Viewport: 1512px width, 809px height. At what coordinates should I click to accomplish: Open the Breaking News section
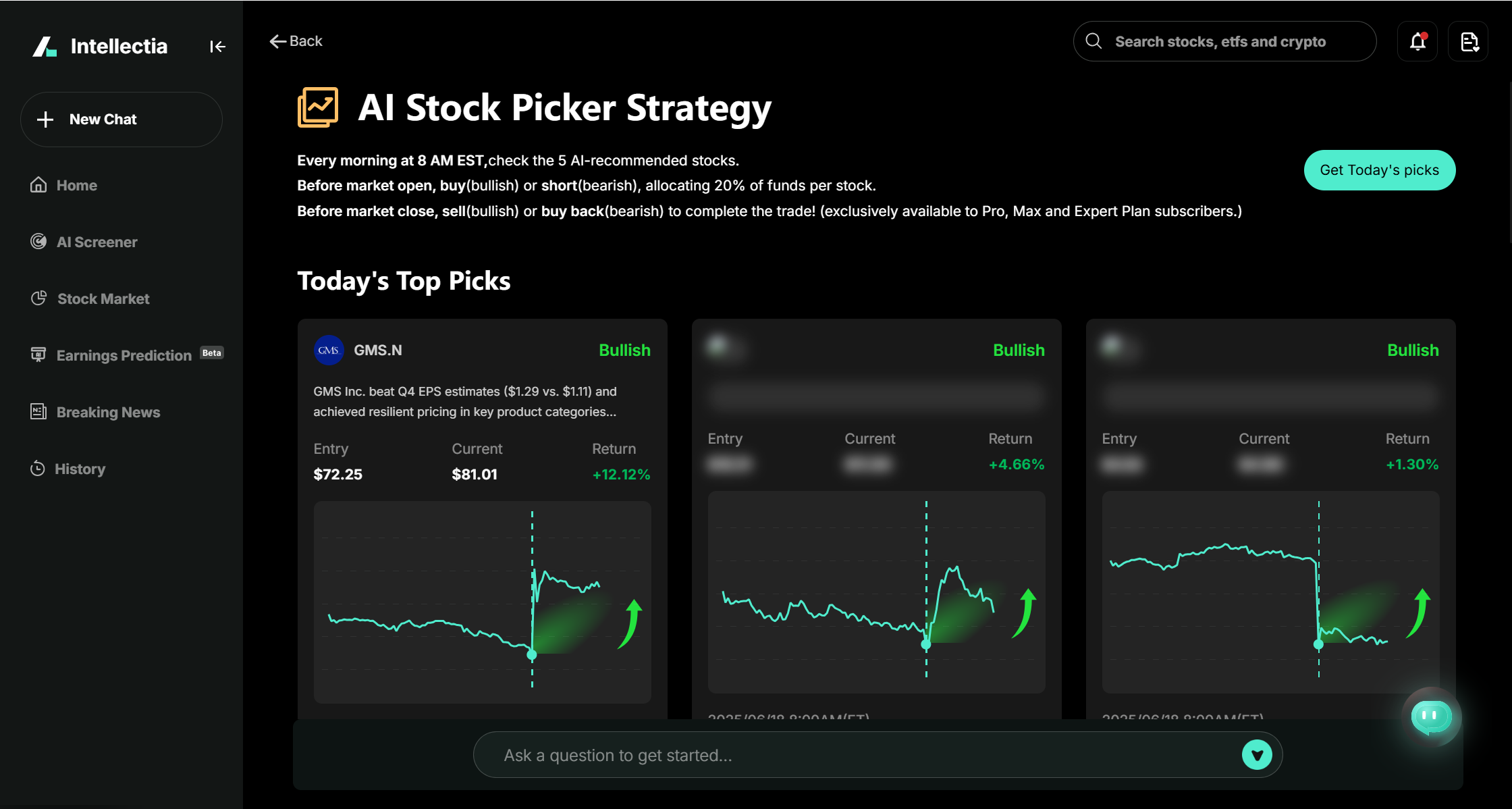click(x=108, y=412)
